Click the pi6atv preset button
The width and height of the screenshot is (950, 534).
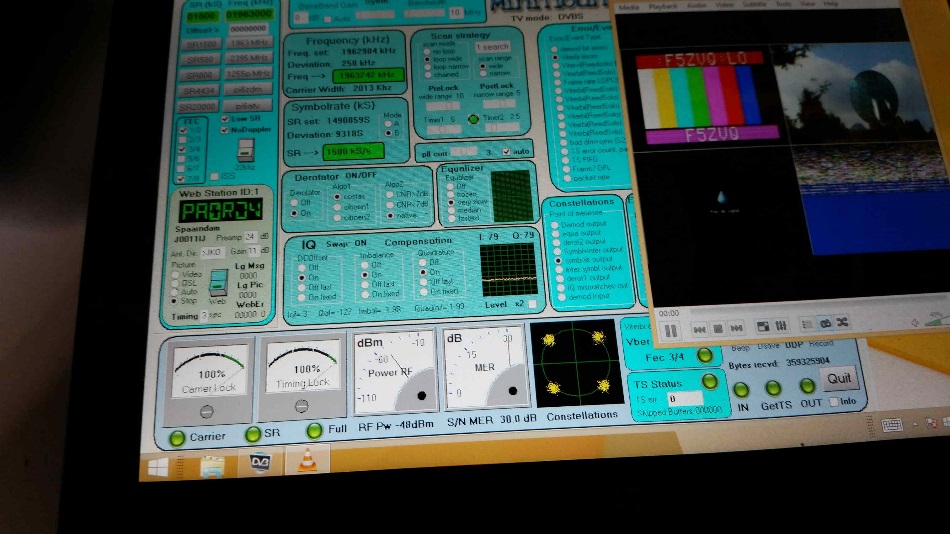click(248, 105)
